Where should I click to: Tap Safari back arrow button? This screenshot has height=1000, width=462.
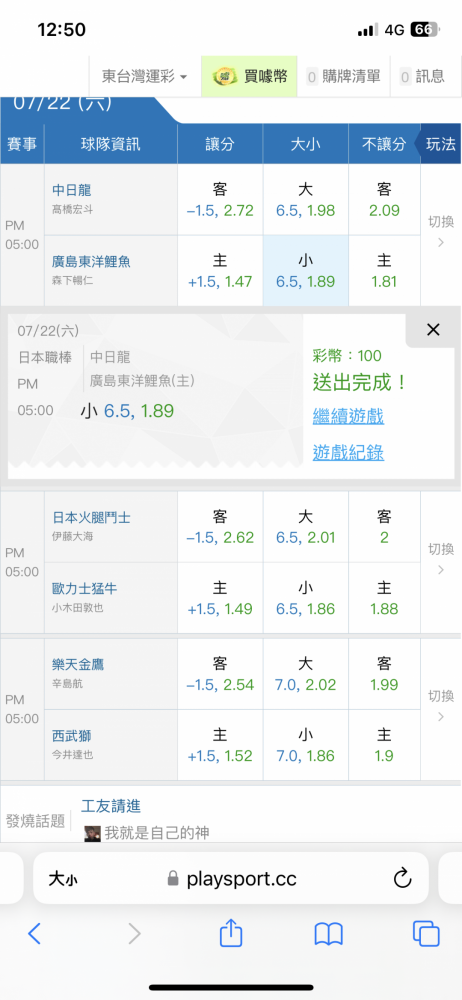(34, 934)
